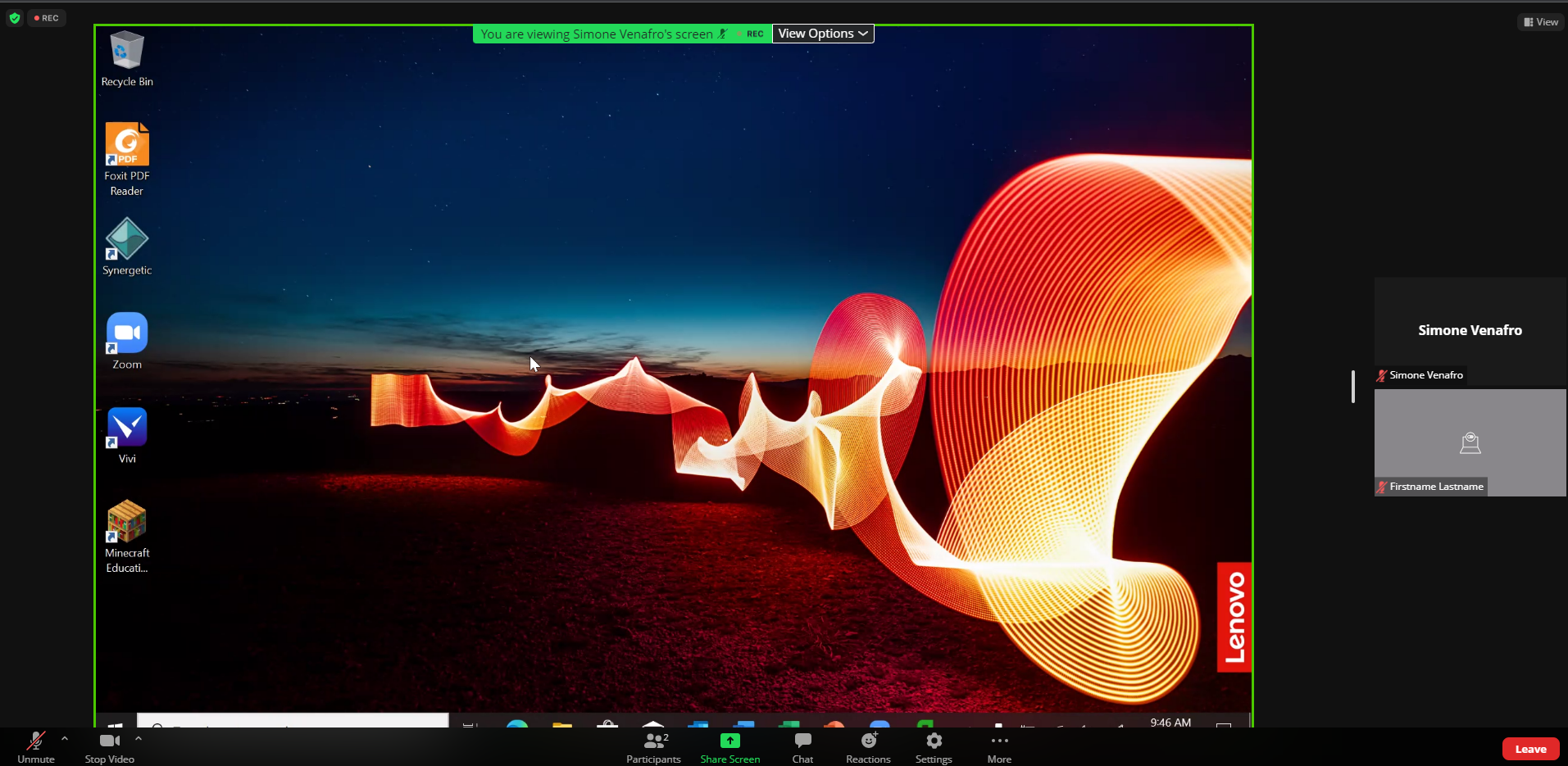Leave the meeting
The image size is (1568, 766).
coord(1529,749)
